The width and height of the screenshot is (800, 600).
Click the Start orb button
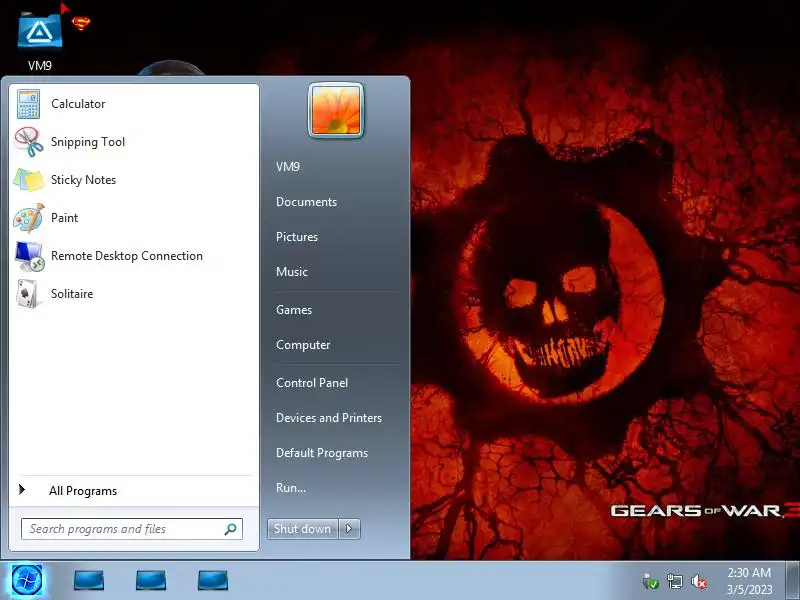point(27,581)
